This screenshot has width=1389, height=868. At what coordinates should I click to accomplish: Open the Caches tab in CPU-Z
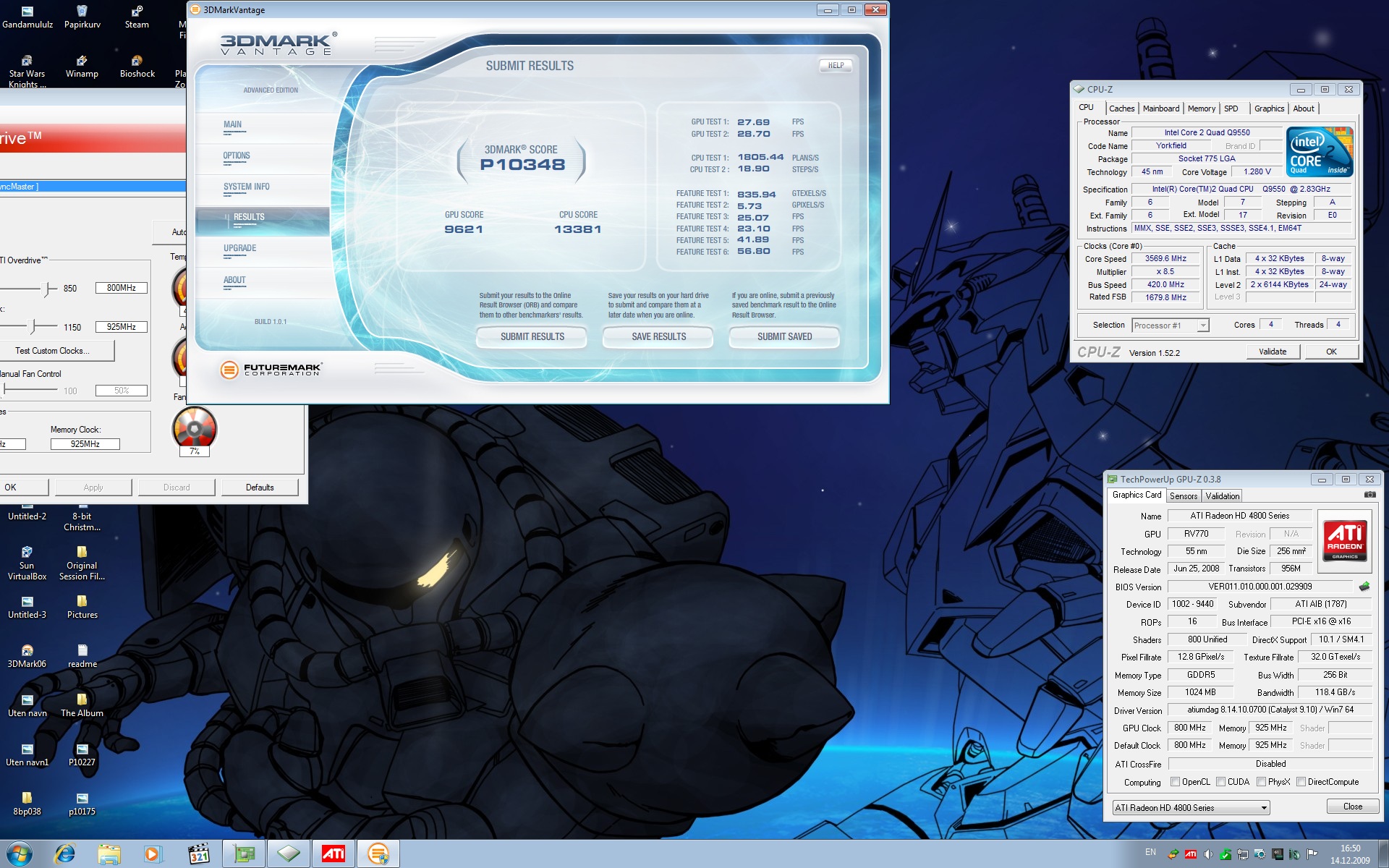point(1121,109)
